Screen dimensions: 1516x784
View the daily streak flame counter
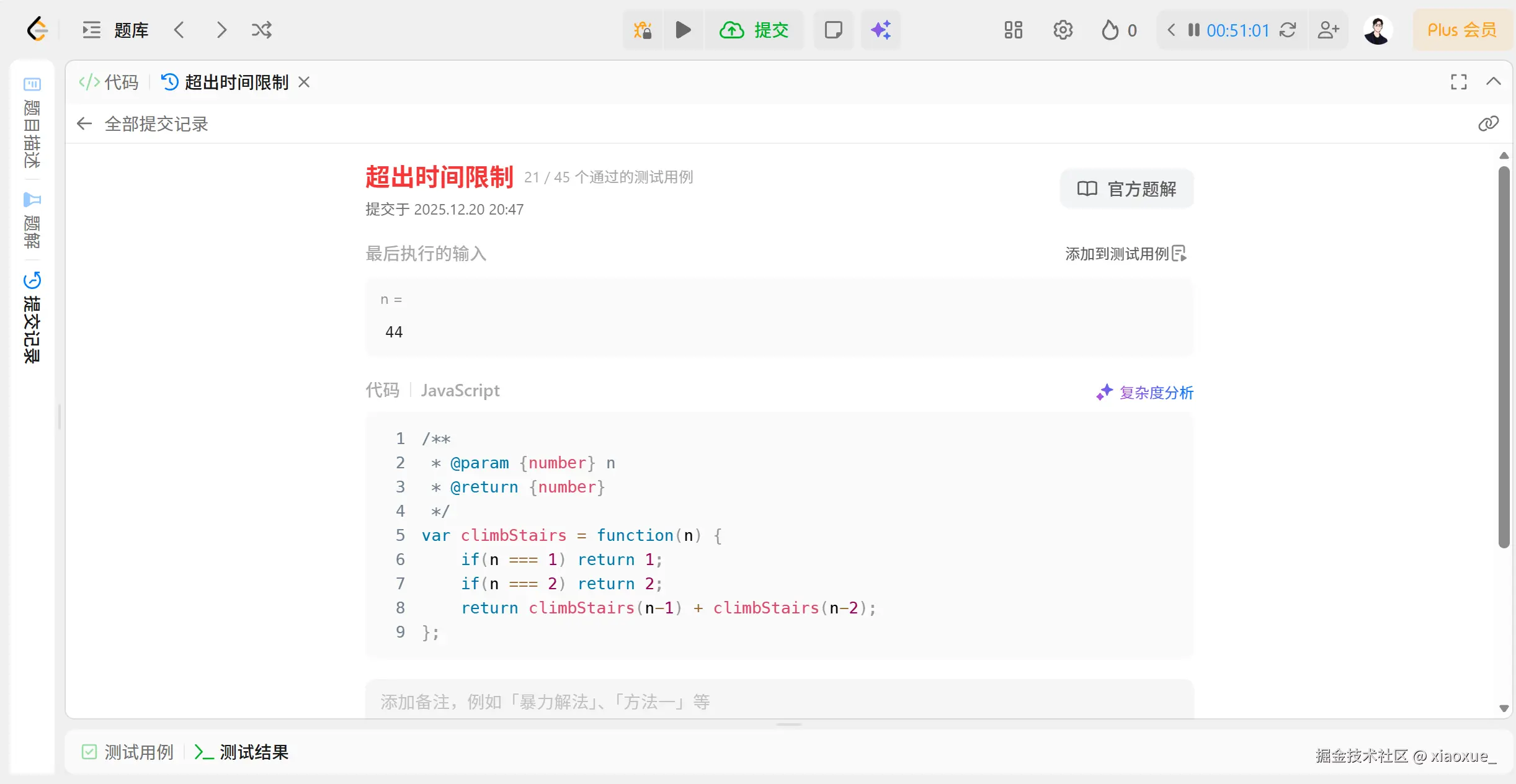coord(1118,29)
